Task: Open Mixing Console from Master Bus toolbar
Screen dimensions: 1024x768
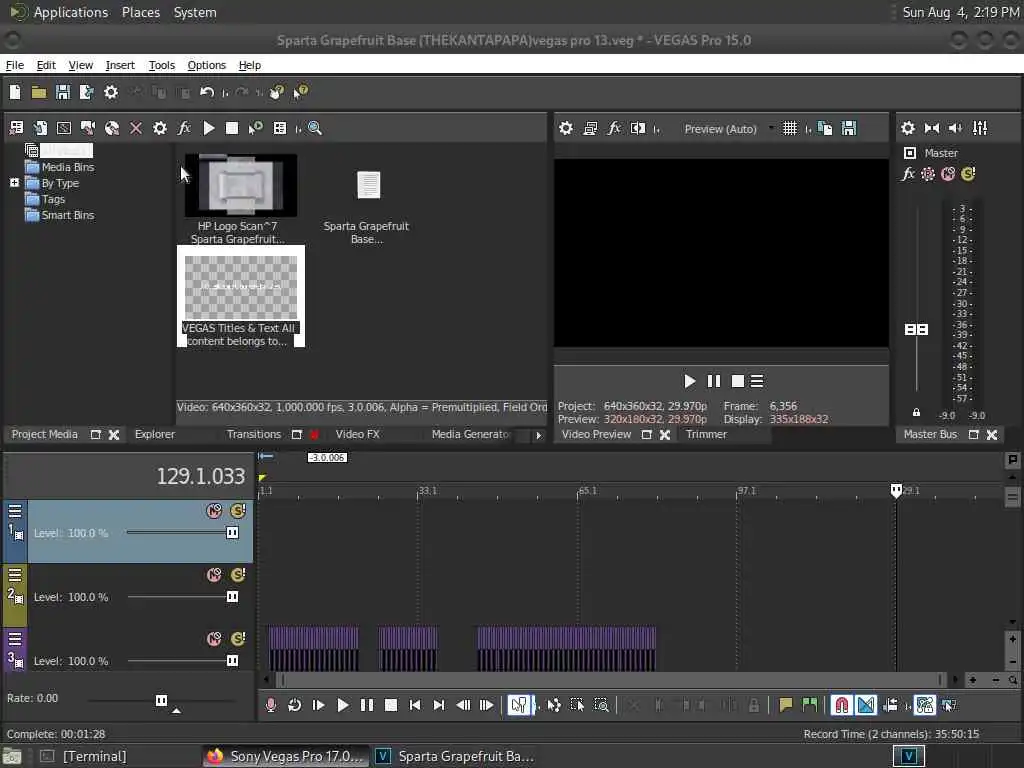Action: pos(980,128)
